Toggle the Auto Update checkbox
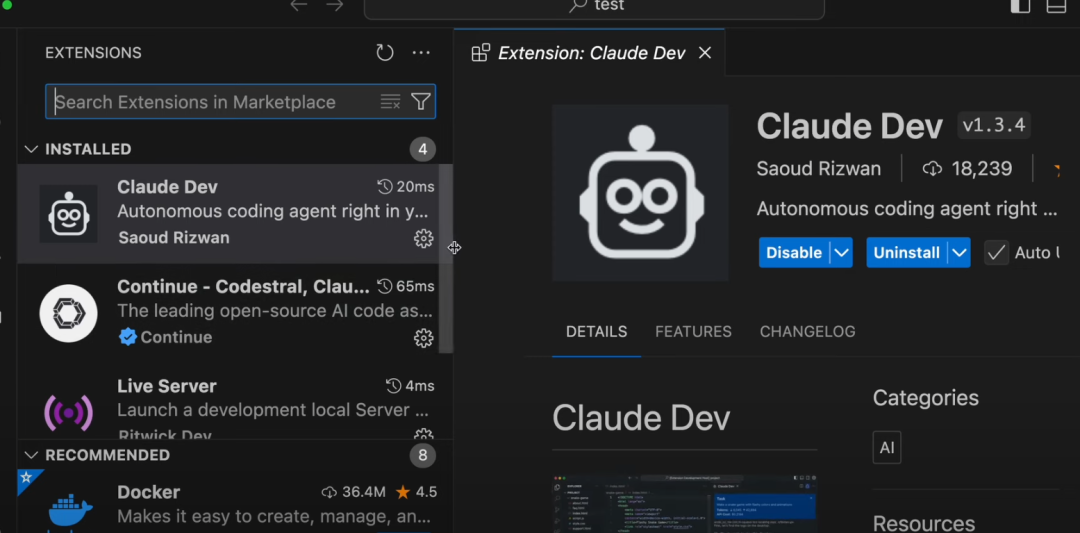The width and height of the screenshot is (1080, 533). coord(996,253)
